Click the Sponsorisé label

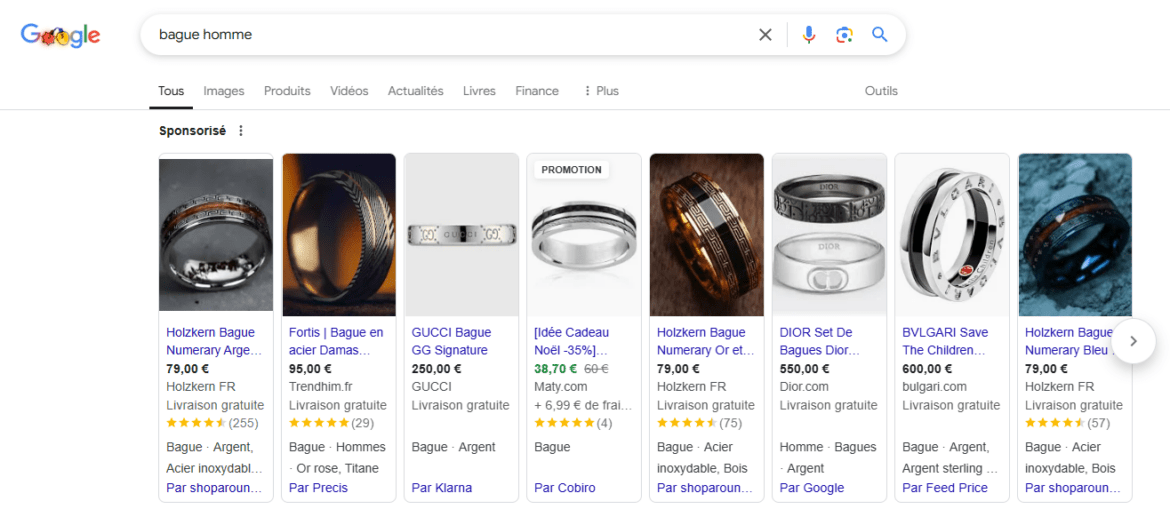[193, 131]
